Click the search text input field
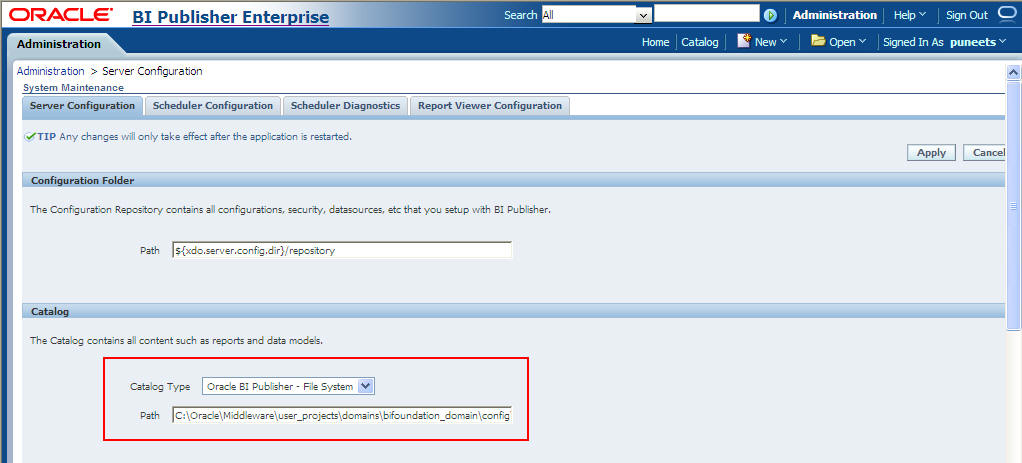1022x463 pixels. point(707,14)
